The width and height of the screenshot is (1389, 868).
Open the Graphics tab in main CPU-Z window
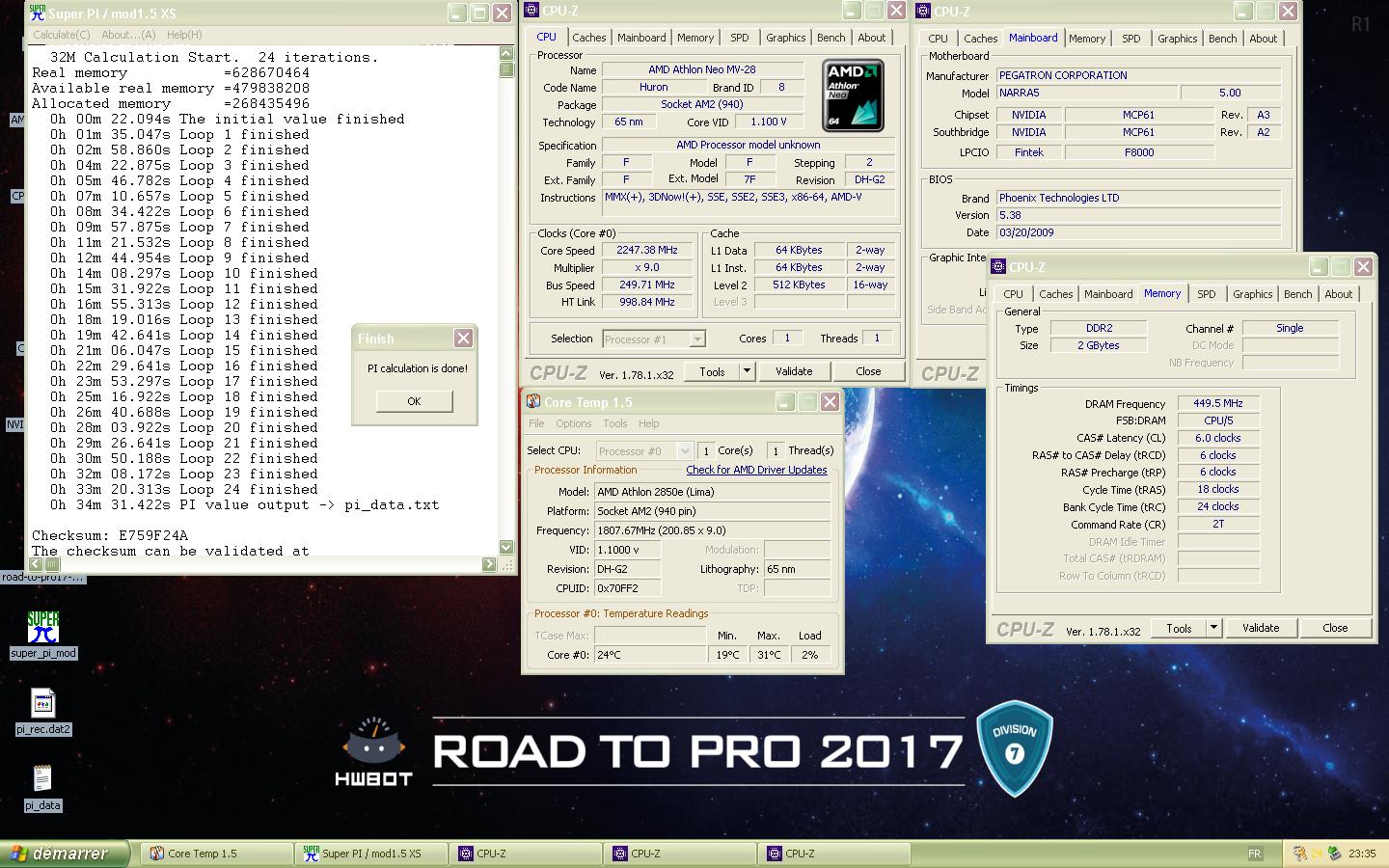tap(785, 38)
